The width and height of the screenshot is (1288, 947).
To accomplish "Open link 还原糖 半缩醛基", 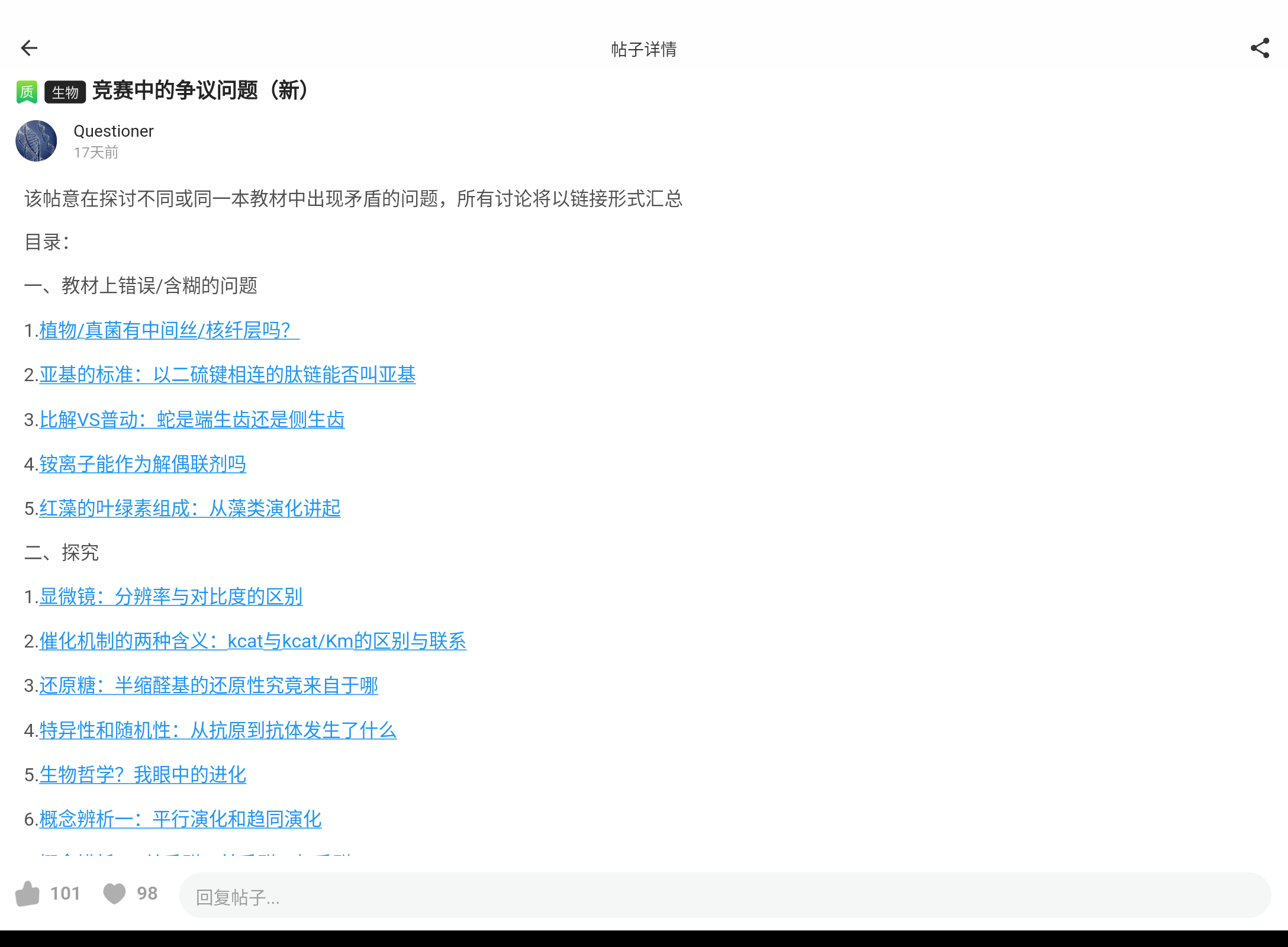I will click(208, 685).
